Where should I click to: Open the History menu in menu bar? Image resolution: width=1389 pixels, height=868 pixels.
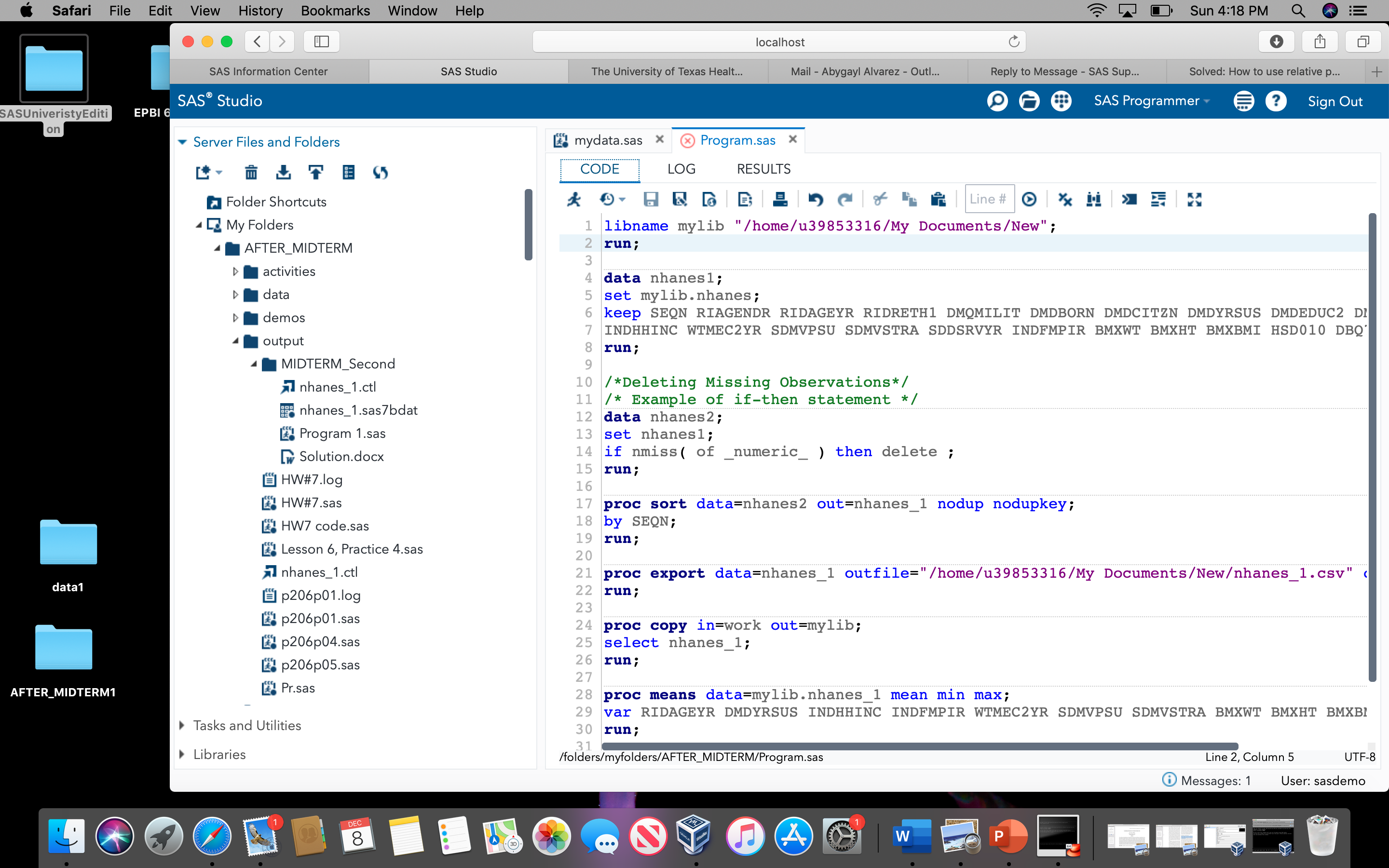260,10
